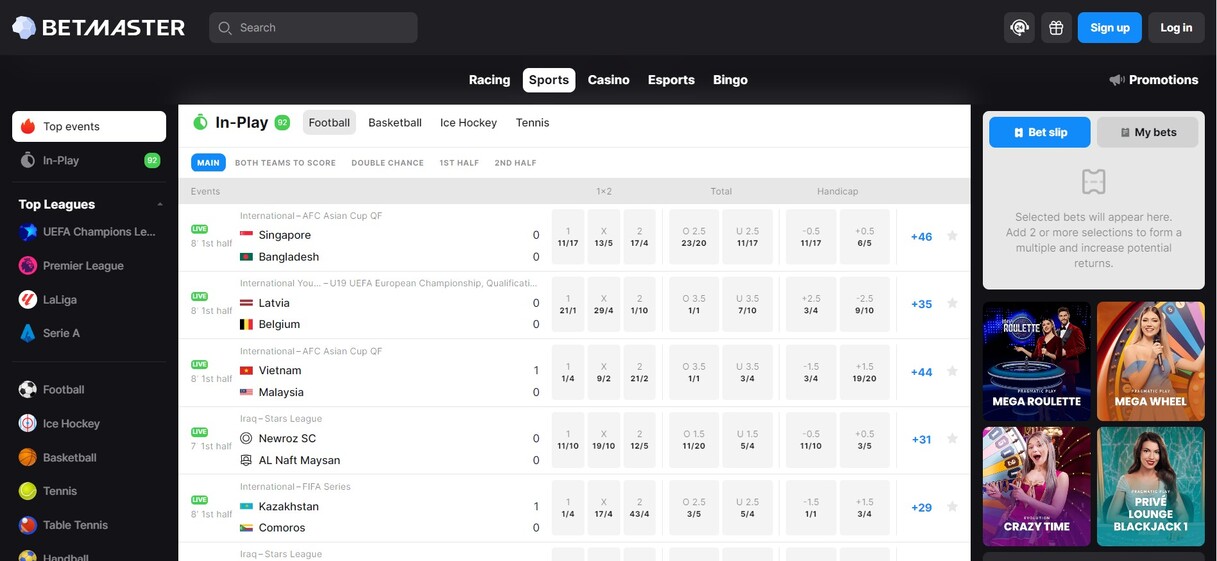Open the Mega Roulette game thumbnail
Viewport: 1217px width, 561px height.
click(x=1036, y=362)
